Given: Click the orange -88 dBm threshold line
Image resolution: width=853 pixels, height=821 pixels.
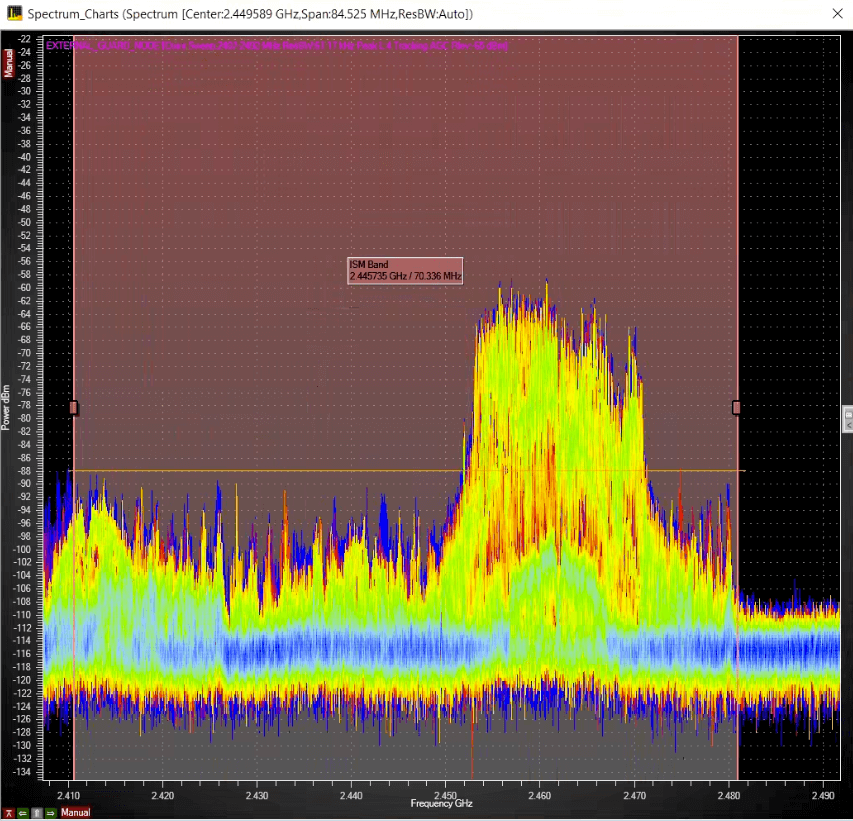Looking at the screenshot, I should [406, 471].
